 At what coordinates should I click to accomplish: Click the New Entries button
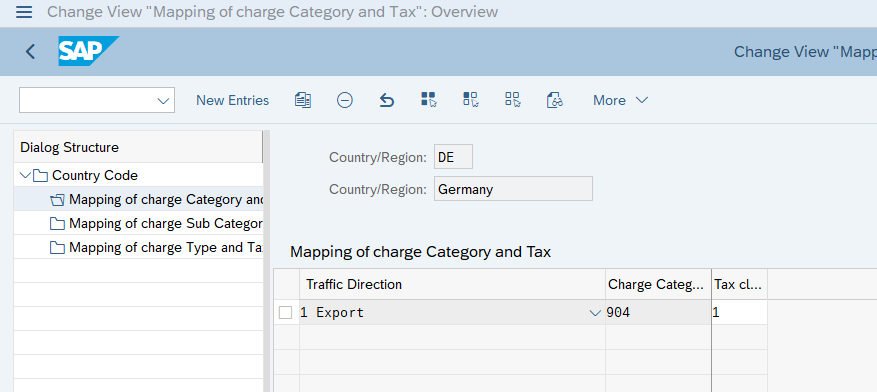[x=232, y=100]
